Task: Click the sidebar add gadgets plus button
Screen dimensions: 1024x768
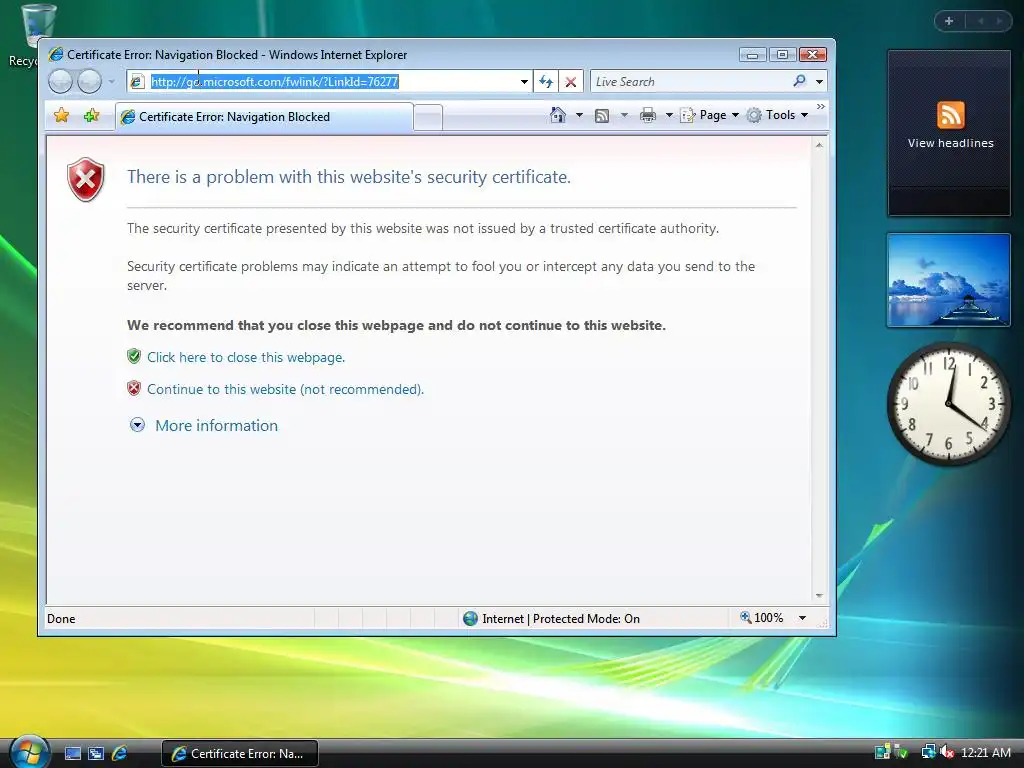Action: tap(949, 21)
